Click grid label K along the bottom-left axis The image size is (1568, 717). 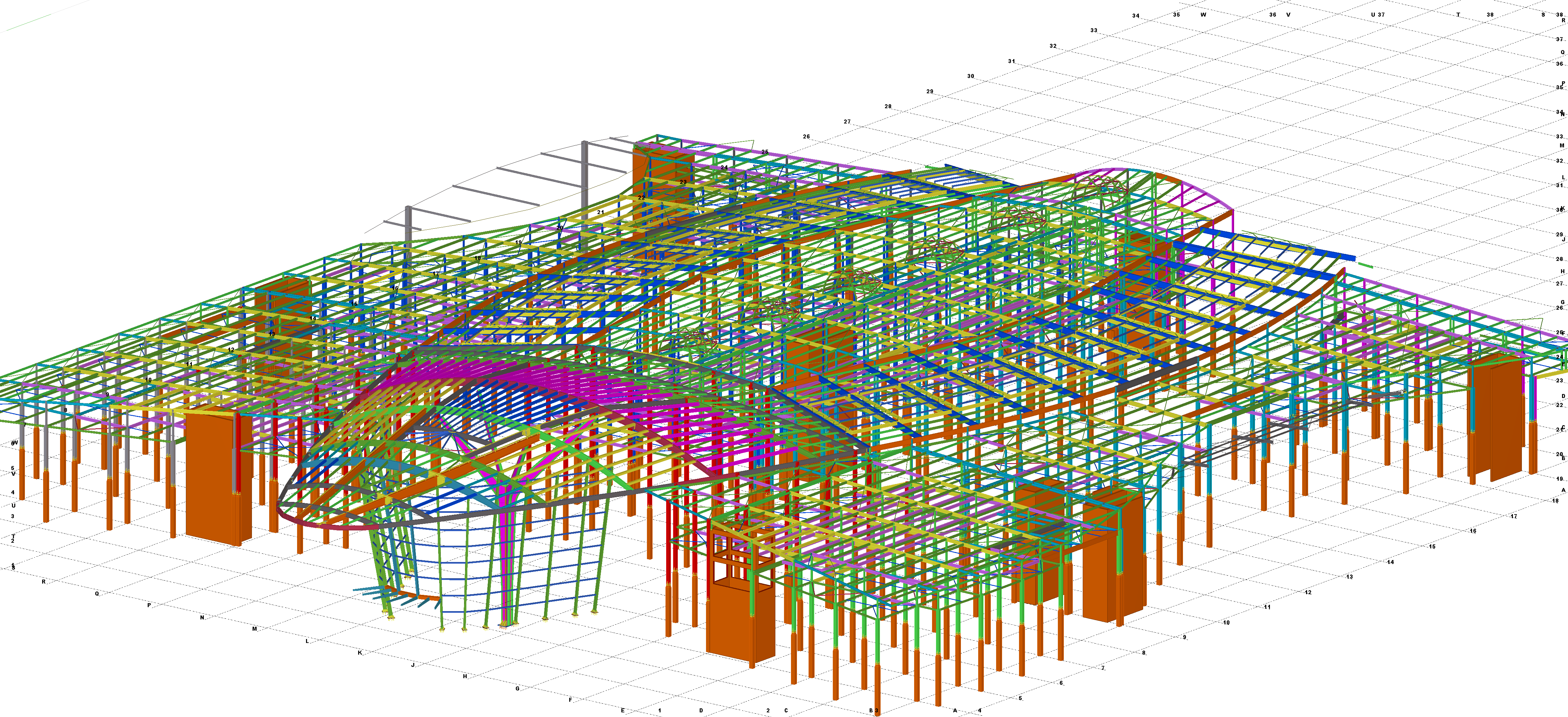pyautogui.click(x=360, y=653)
